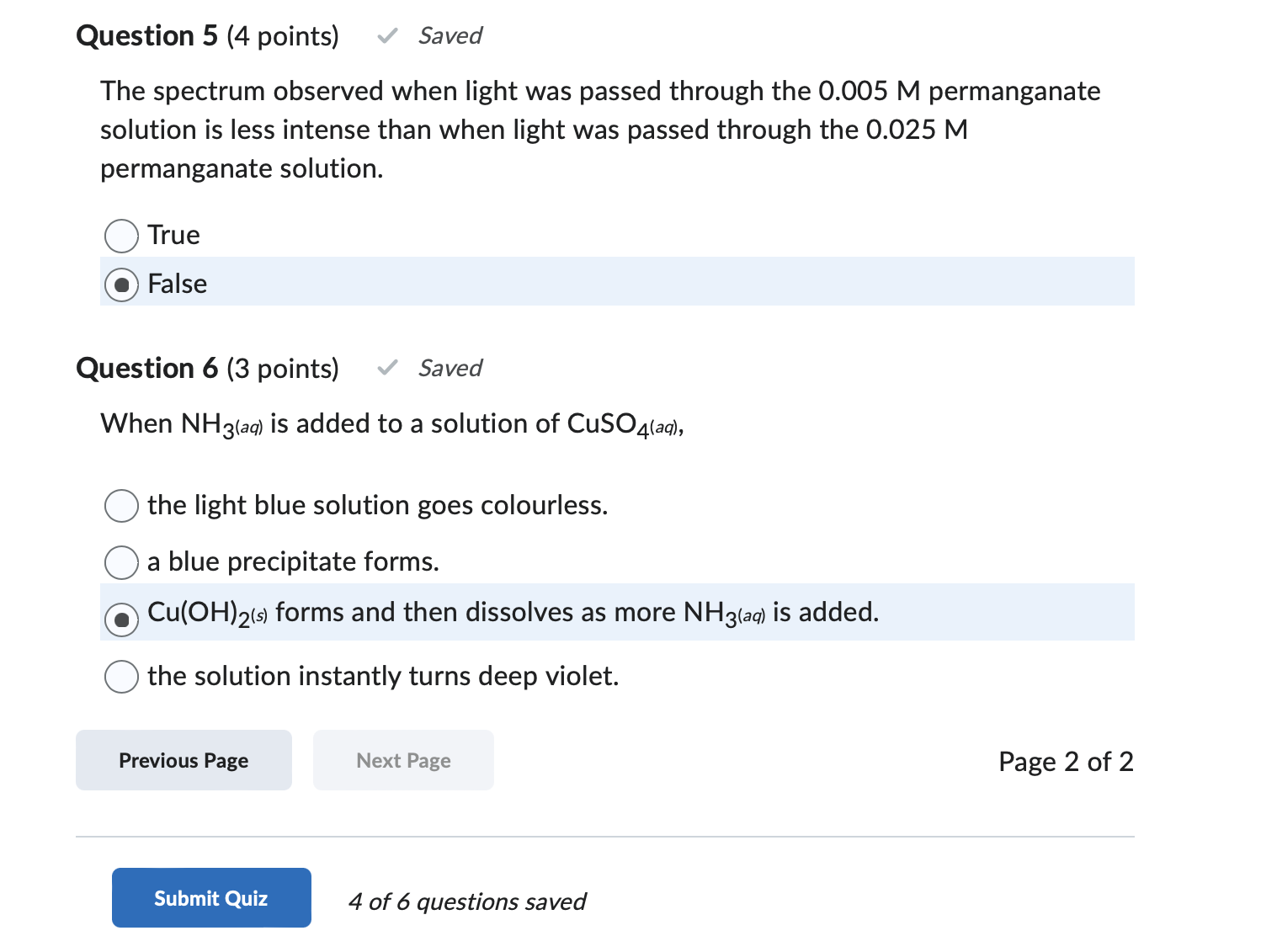Click the NH3 added to CuSO4 question text
This screenshot has width=1261, height=952.
click(391, 423)
